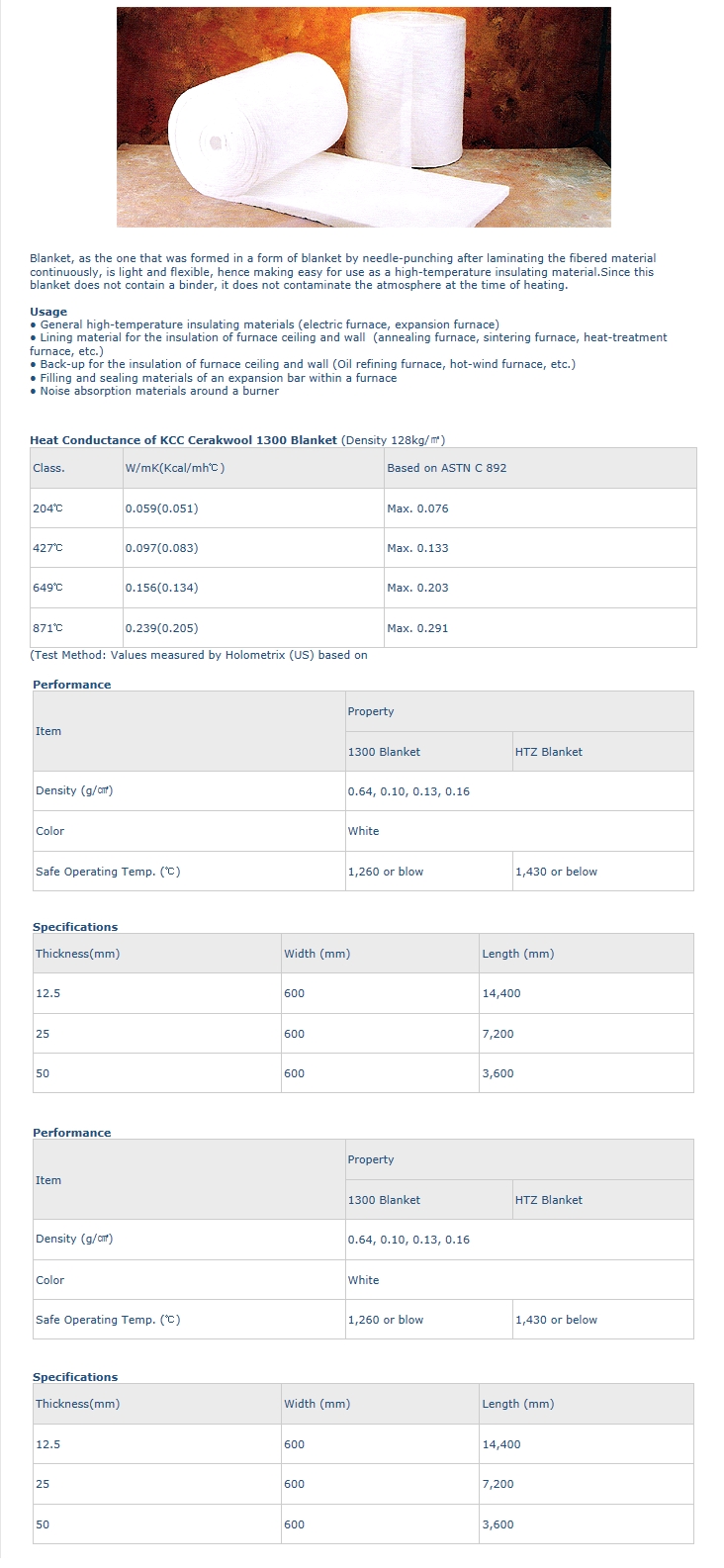The height and width of the screenshot is (1568, 724).
Task: Click the 649℃ temperature cell
Action: click(47, 588)
